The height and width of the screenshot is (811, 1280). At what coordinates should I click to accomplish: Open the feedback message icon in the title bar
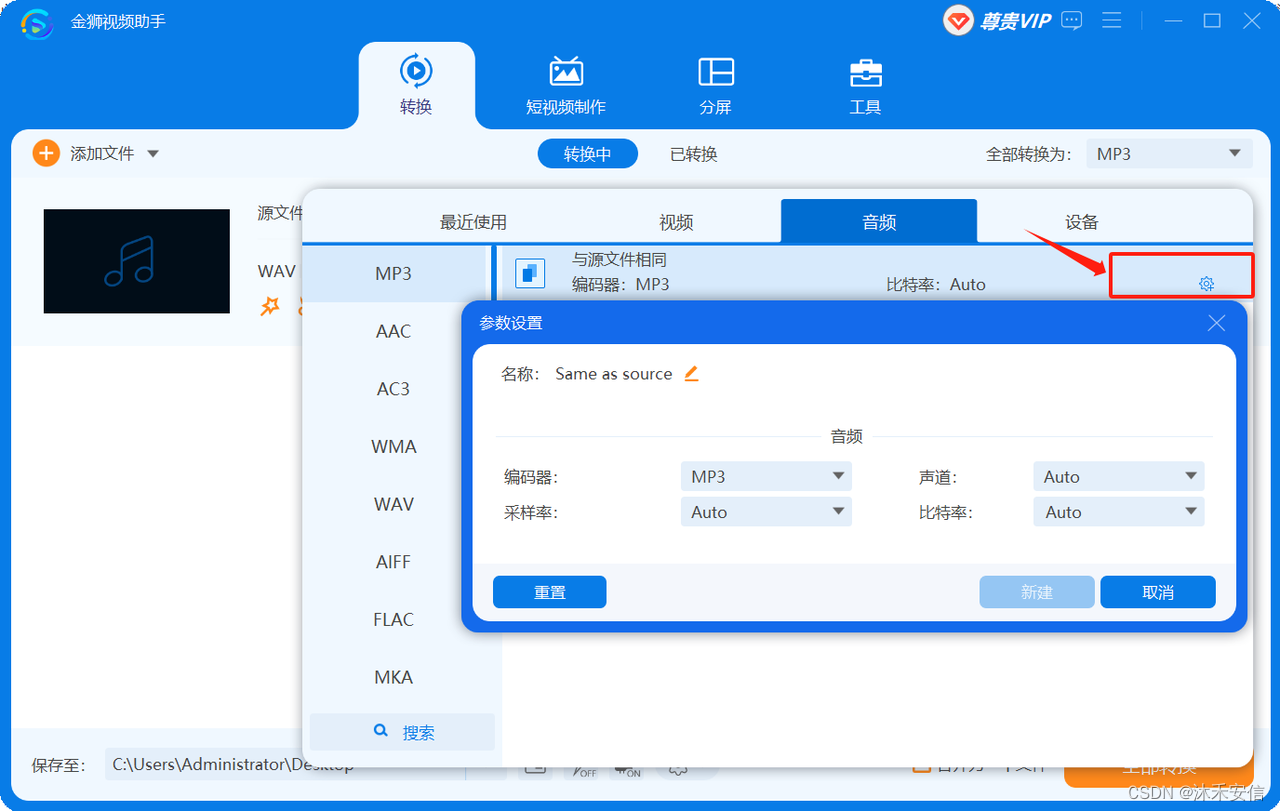coord(1072,21)
